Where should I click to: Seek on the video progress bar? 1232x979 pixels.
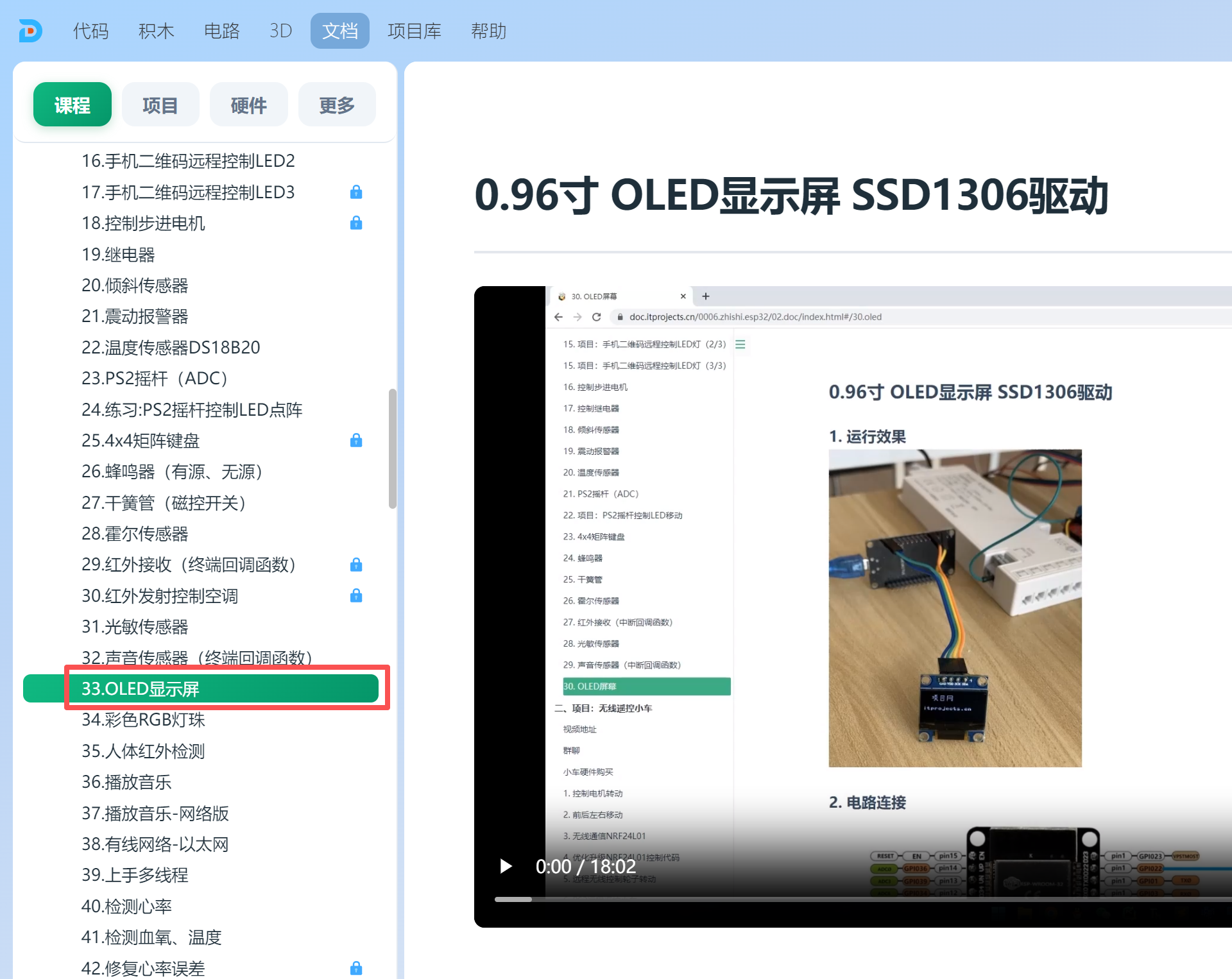pyautogui.click(x=863, y=899)
